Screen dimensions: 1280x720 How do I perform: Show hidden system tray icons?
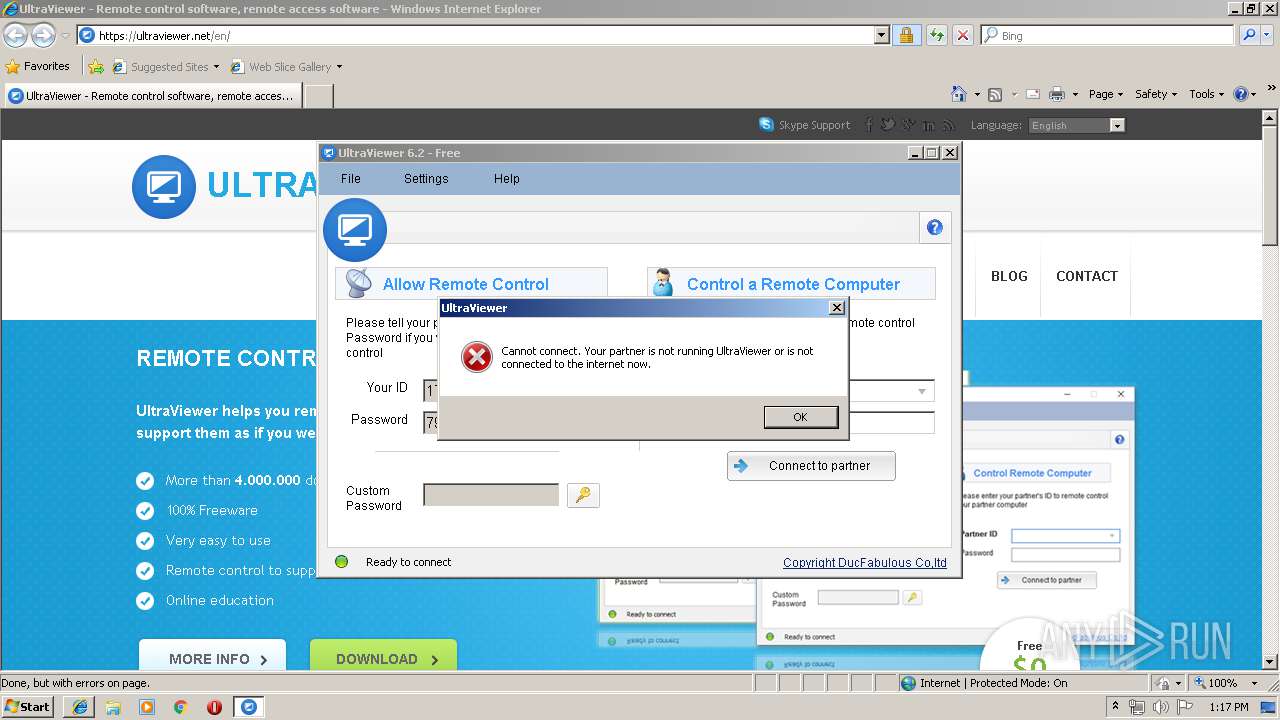coord(1116,707)
